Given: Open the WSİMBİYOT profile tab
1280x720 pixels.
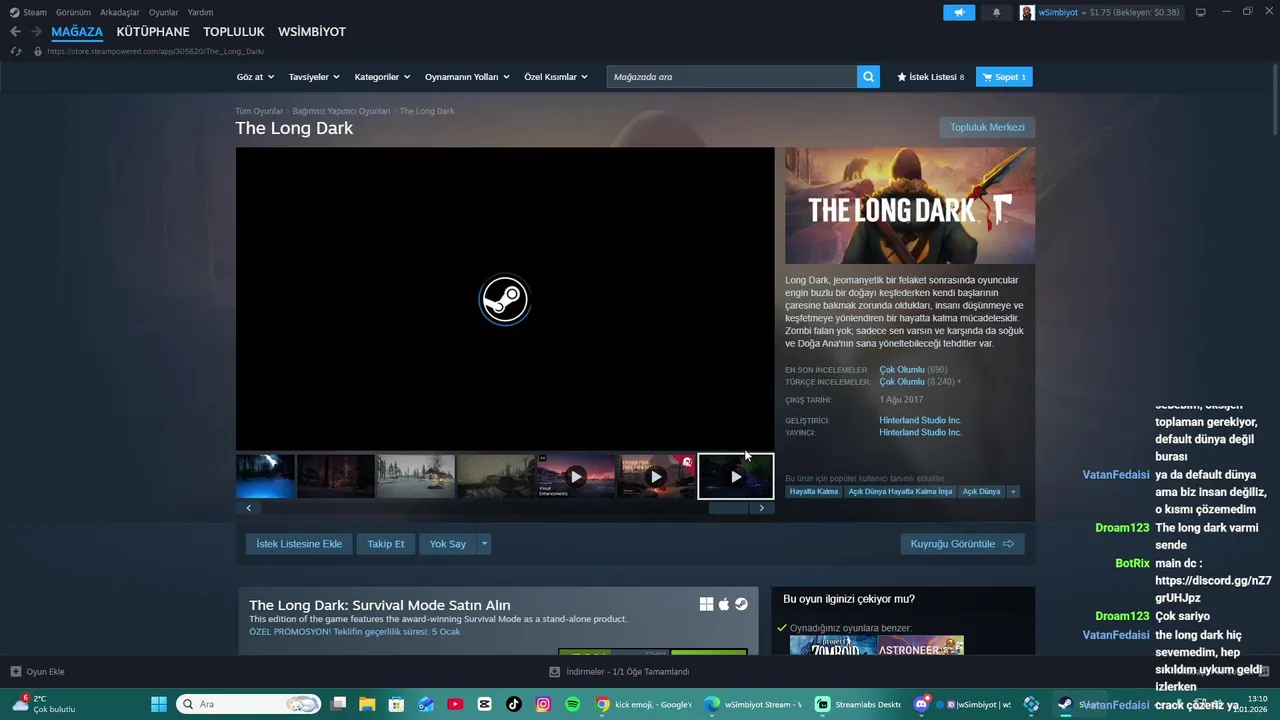Looking at the screenshot, I should [x=312, y=32].
